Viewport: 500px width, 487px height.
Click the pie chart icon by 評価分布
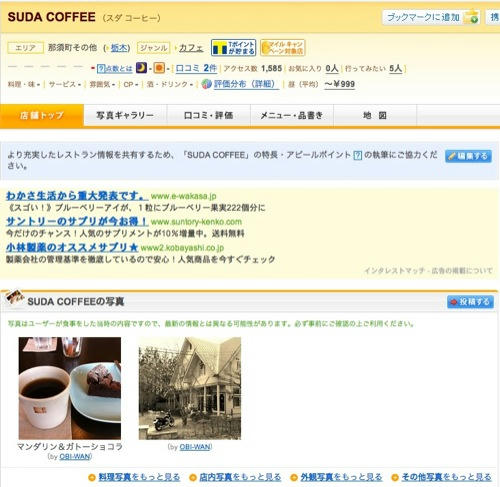(207, 84)
